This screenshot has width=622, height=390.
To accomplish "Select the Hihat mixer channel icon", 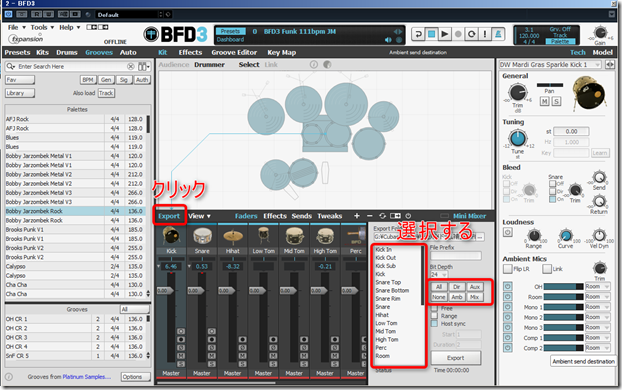I will tap(233, 236).
